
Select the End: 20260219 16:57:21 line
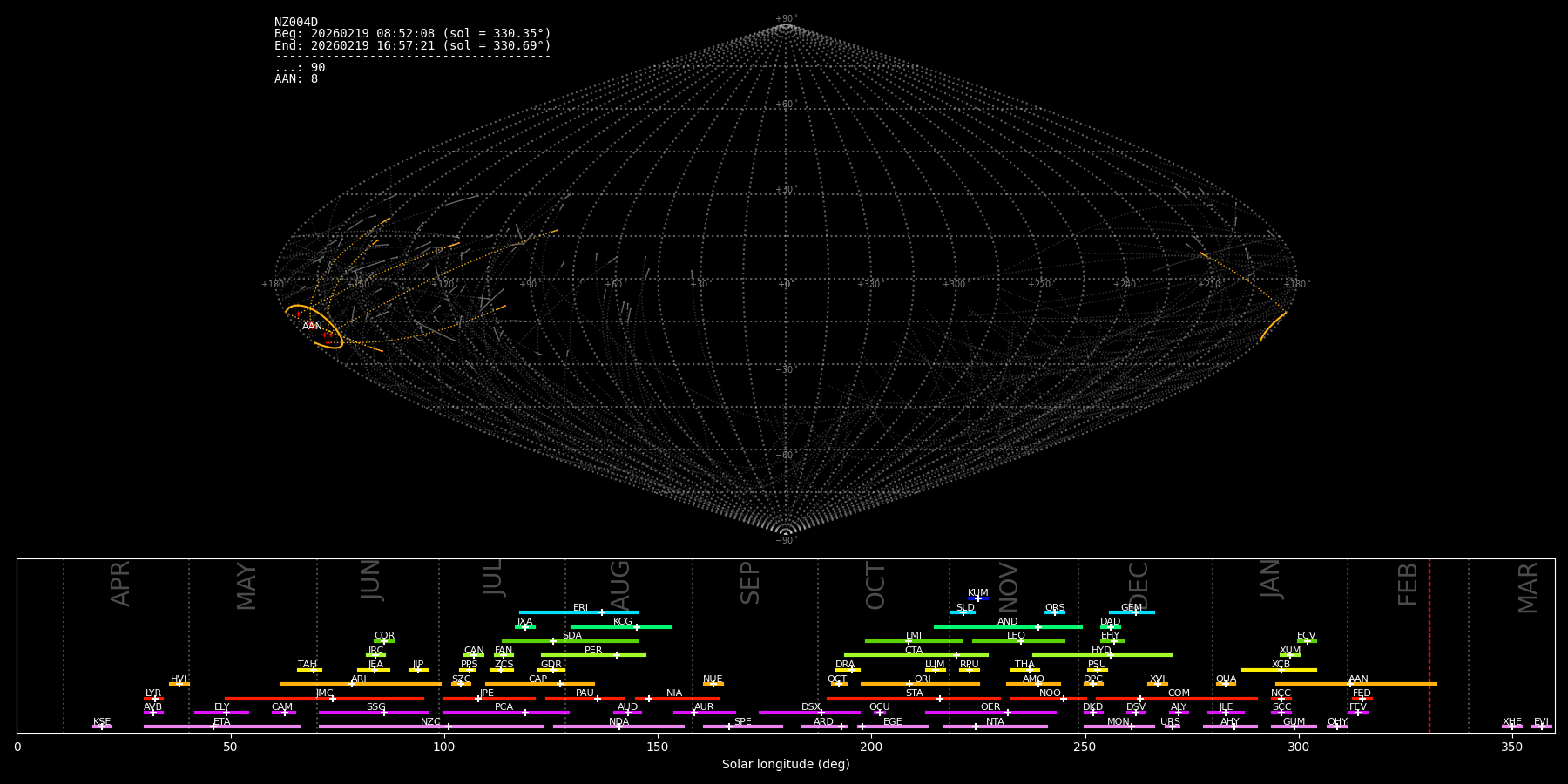coord(413,45)
